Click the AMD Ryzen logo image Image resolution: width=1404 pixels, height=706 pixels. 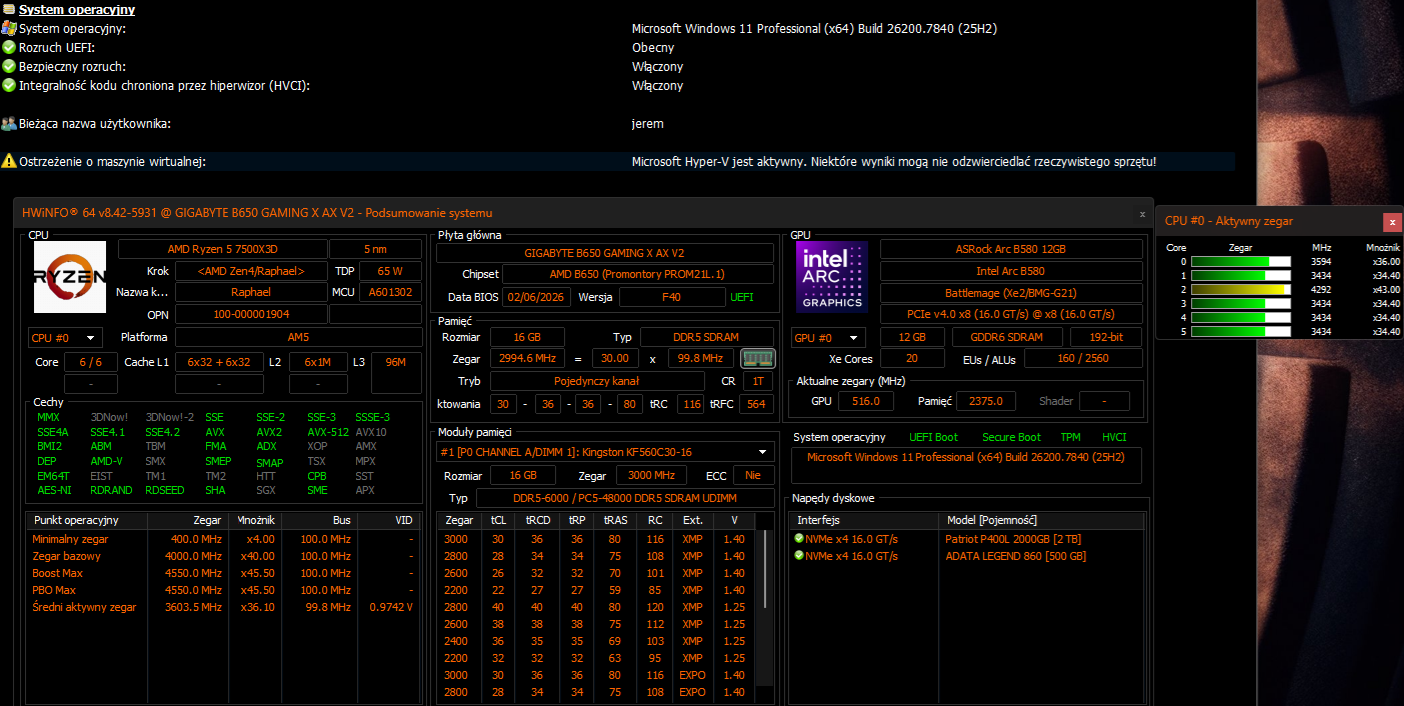pos(70,277)
